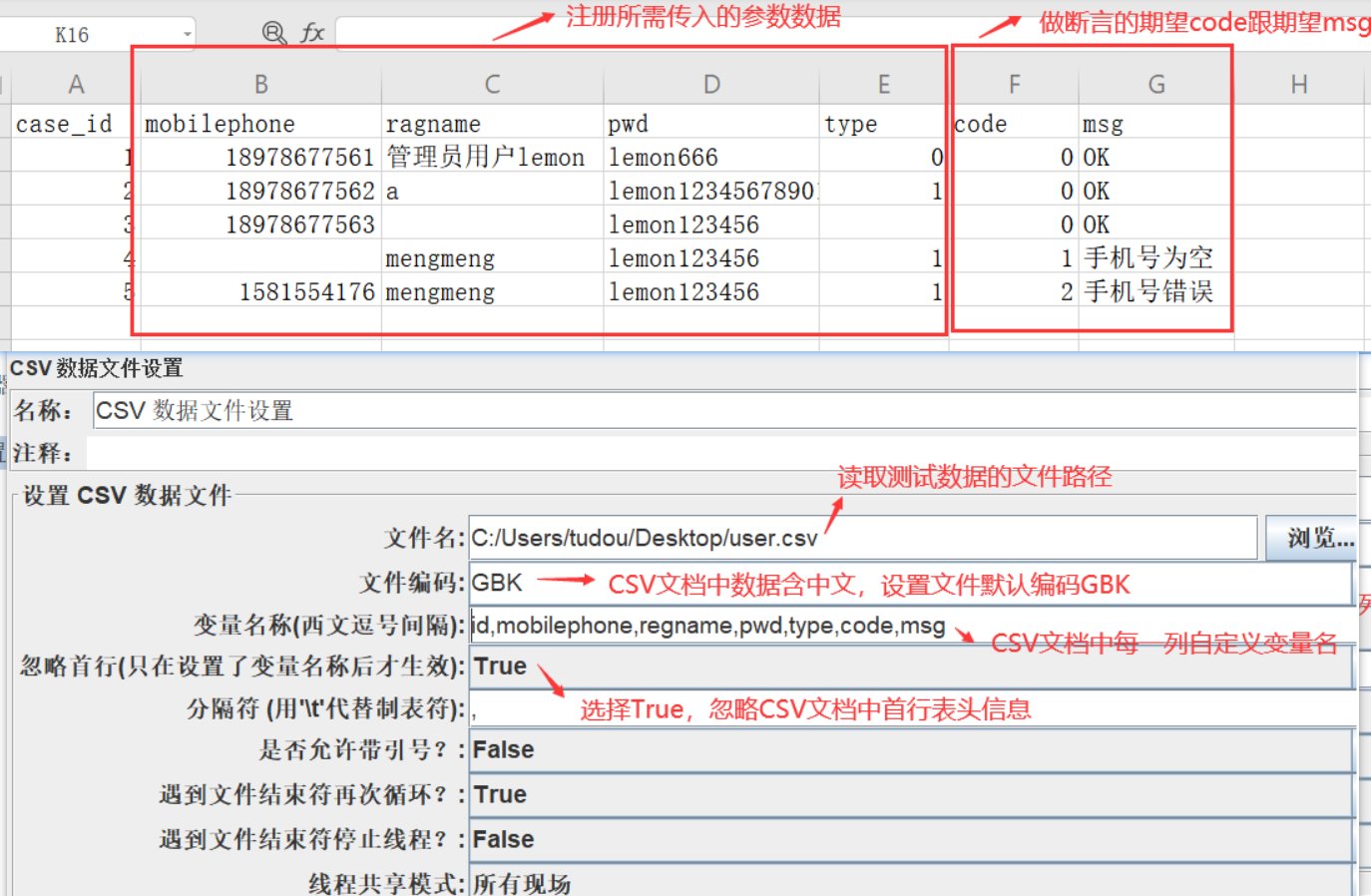This screenshot has height=896, width=1371.
Task: Click the 文件编码 field showing GBK
Action: click(910, 583)
